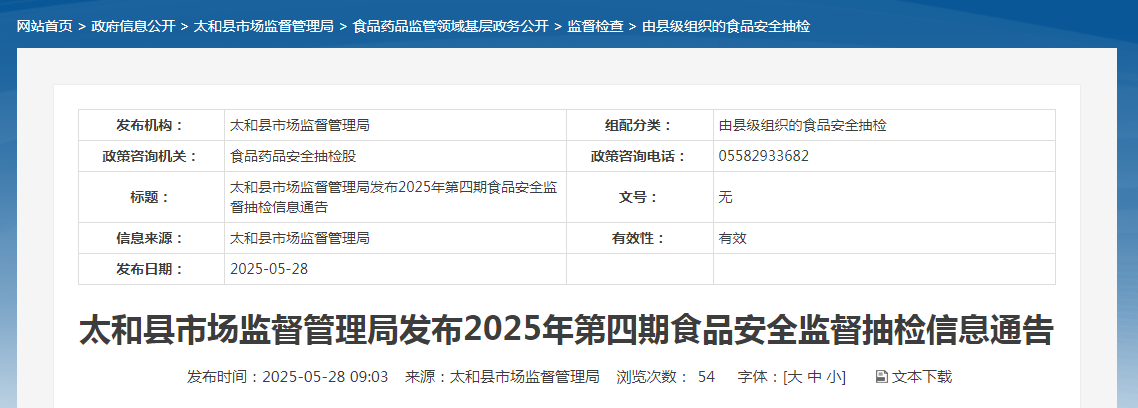This screenshot has width=1138, height=408.
Task: Click the 政策咨询机关 label cell
Action: click(x=151, y=156)
